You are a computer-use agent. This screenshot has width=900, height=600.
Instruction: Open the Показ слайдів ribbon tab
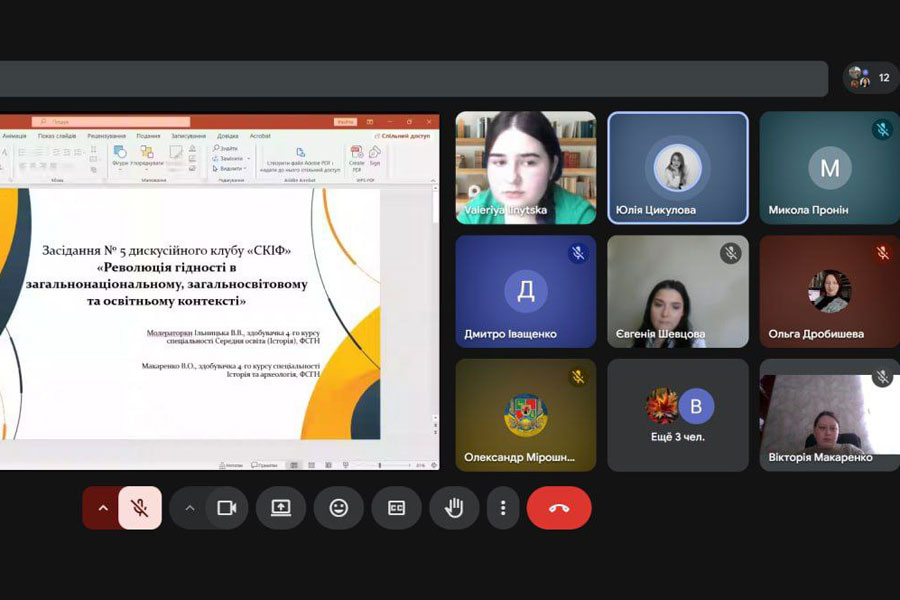pos(57,136)
